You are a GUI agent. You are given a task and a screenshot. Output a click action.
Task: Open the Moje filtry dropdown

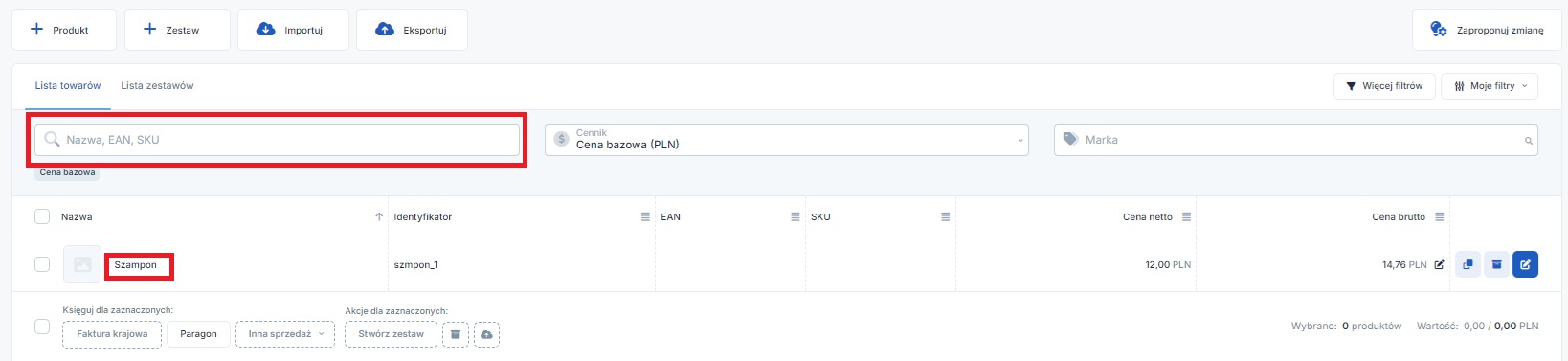pos(1490,86)
